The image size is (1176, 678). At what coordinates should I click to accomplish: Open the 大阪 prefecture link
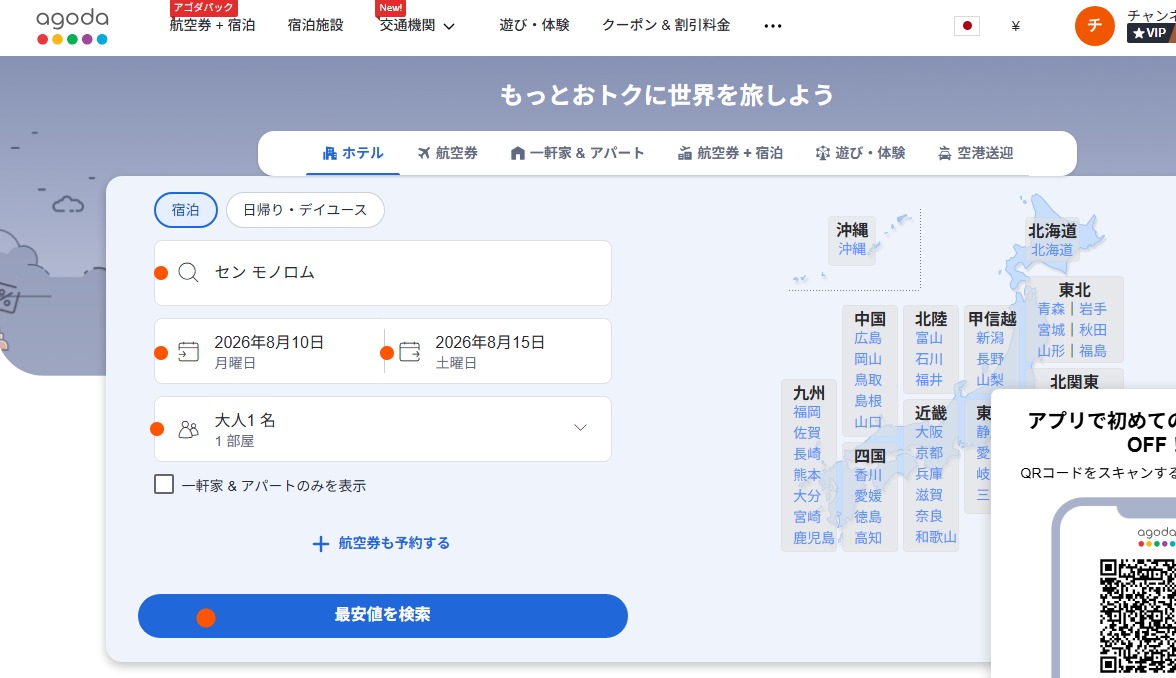[x=928, y=433]
